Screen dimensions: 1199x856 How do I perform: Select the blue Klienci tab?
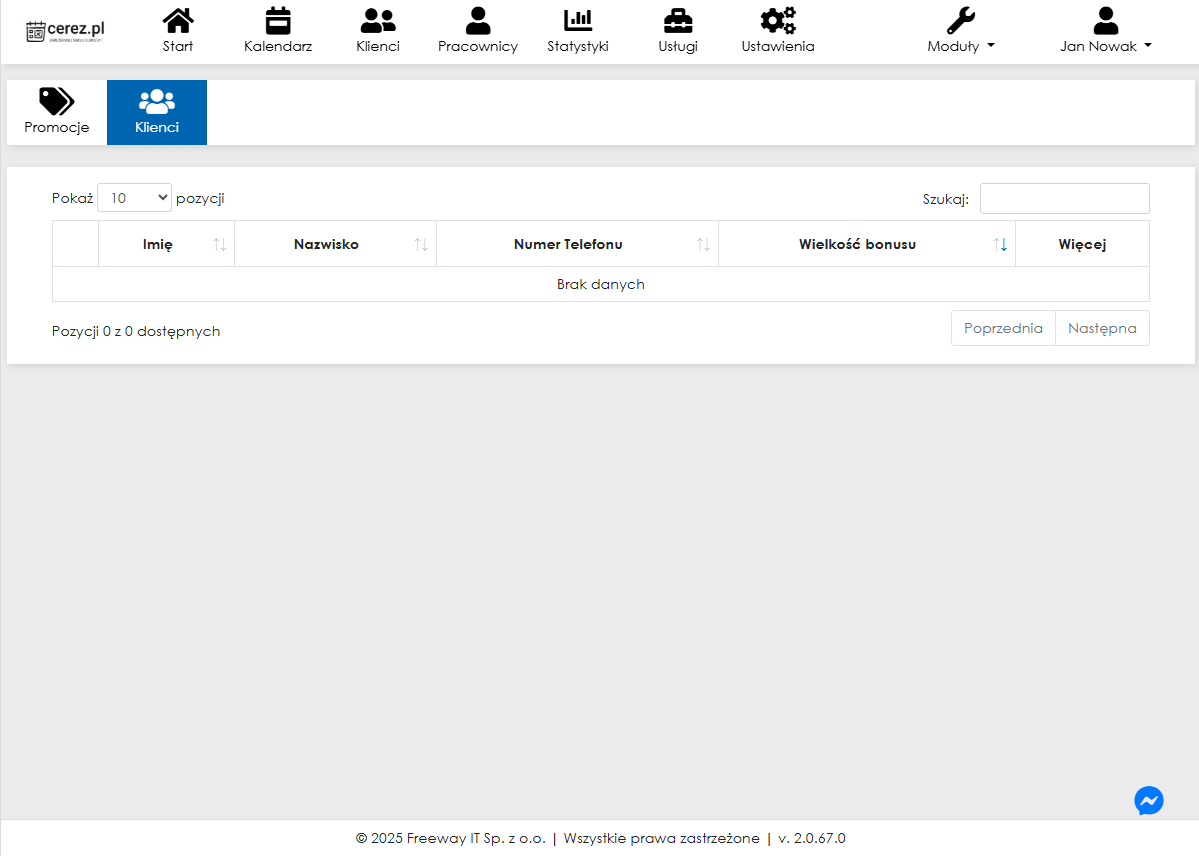point(157,112)
